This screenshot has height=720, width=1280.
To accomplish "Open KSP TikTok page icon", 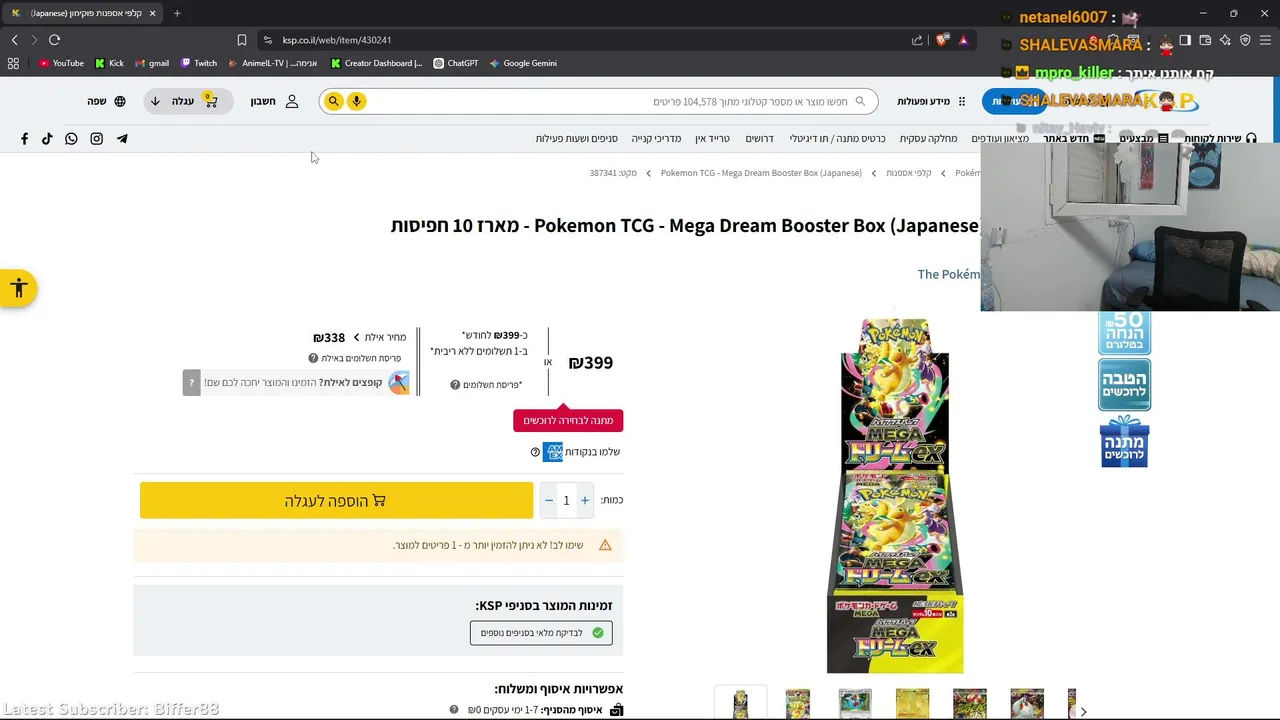I will pos(47,139).
